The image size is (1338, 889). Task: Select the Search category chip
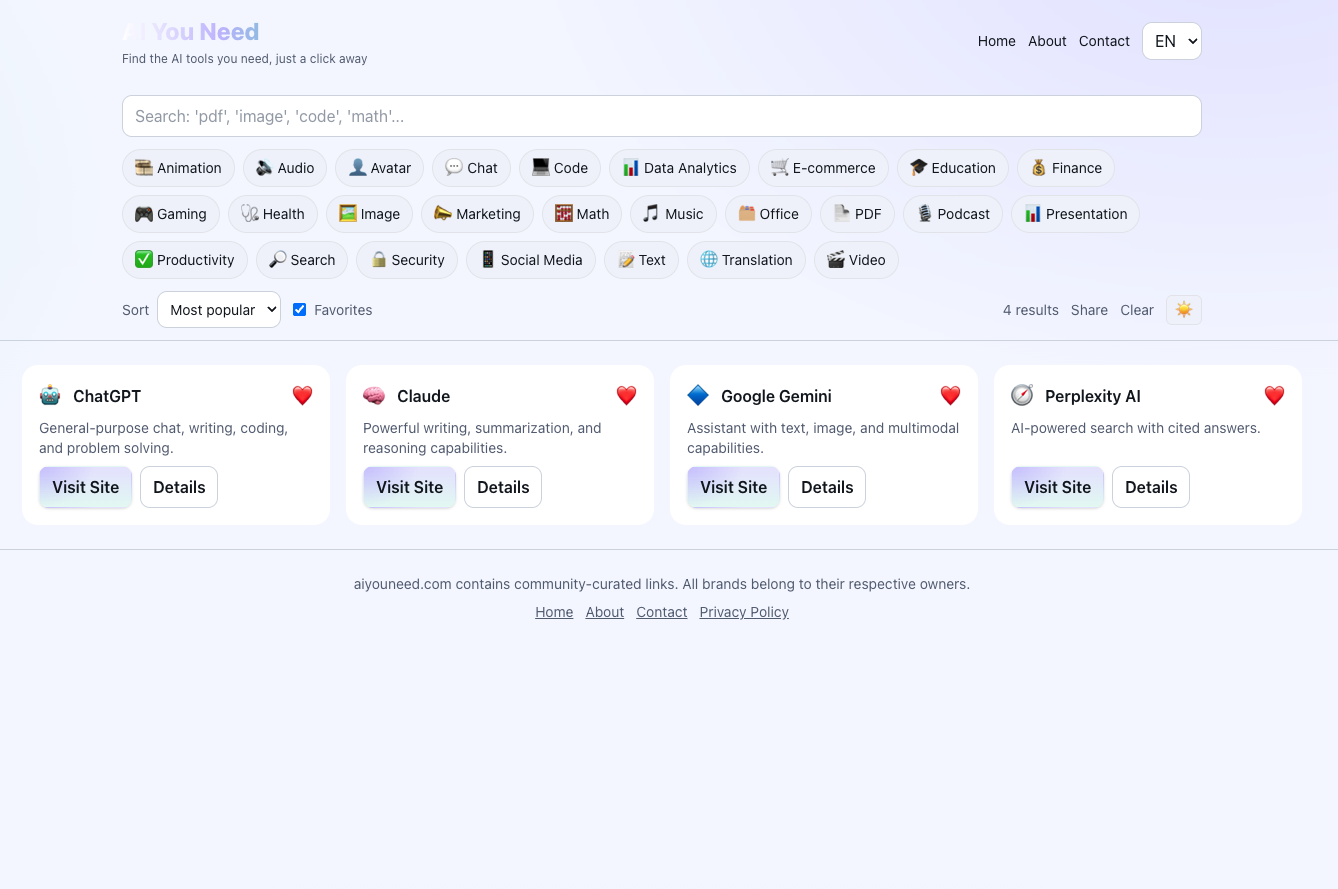[302, 260]
